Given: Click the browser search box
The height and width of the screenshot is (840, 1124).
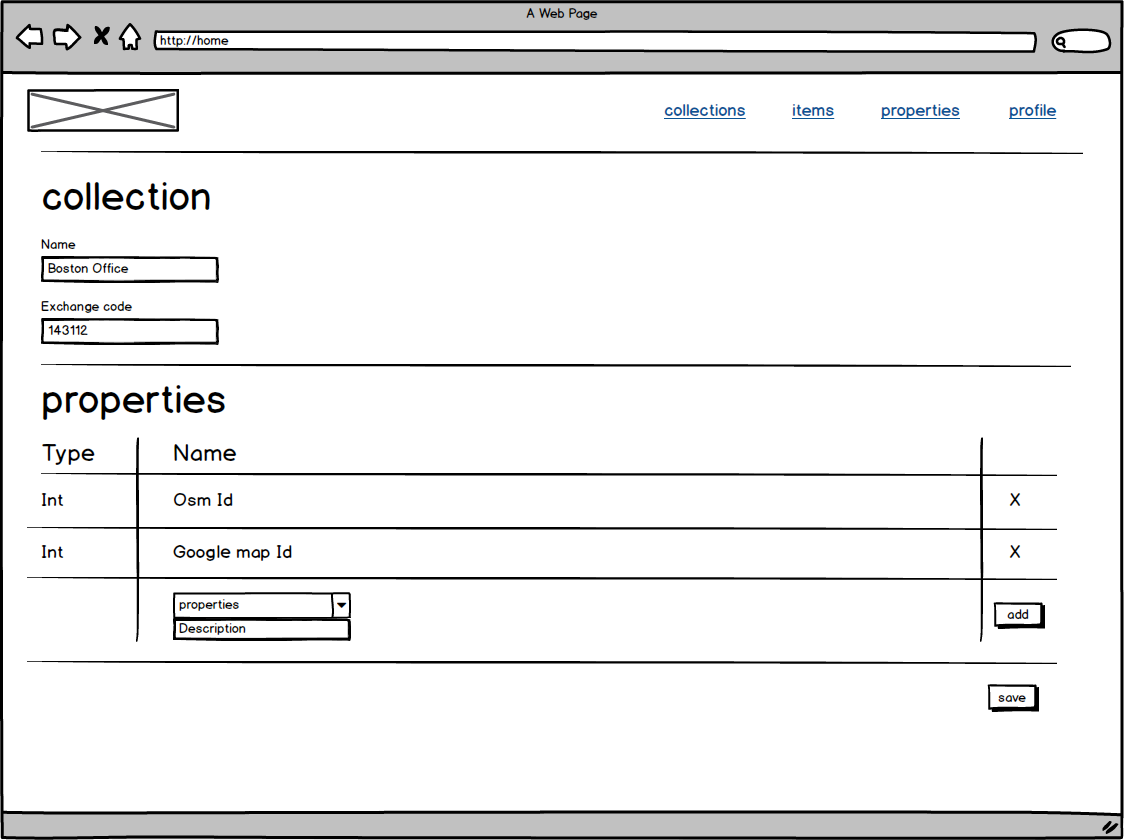Looking at the screenshot, I should pyautogui.click(x=1081, y=42).
